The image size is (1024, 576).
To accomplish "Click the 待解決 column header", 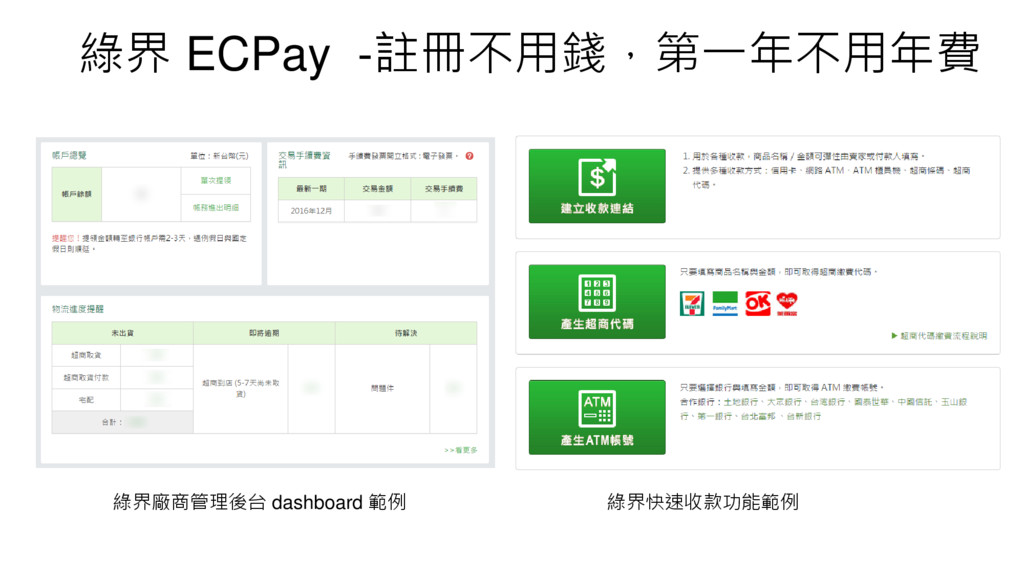I will coord(406,333).
